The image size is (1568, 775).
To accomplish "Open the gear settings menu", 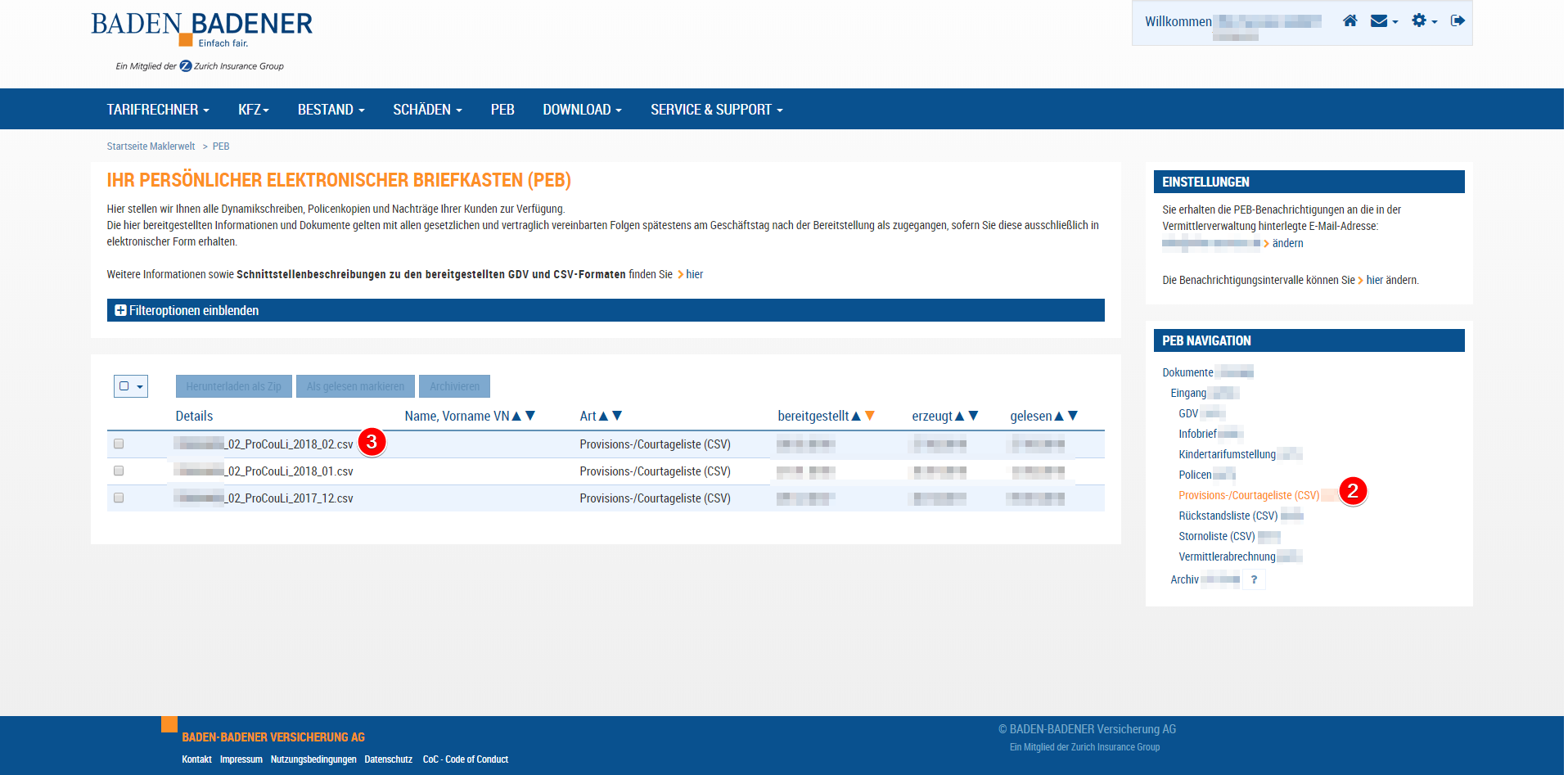I will (x=1424, y=20).
